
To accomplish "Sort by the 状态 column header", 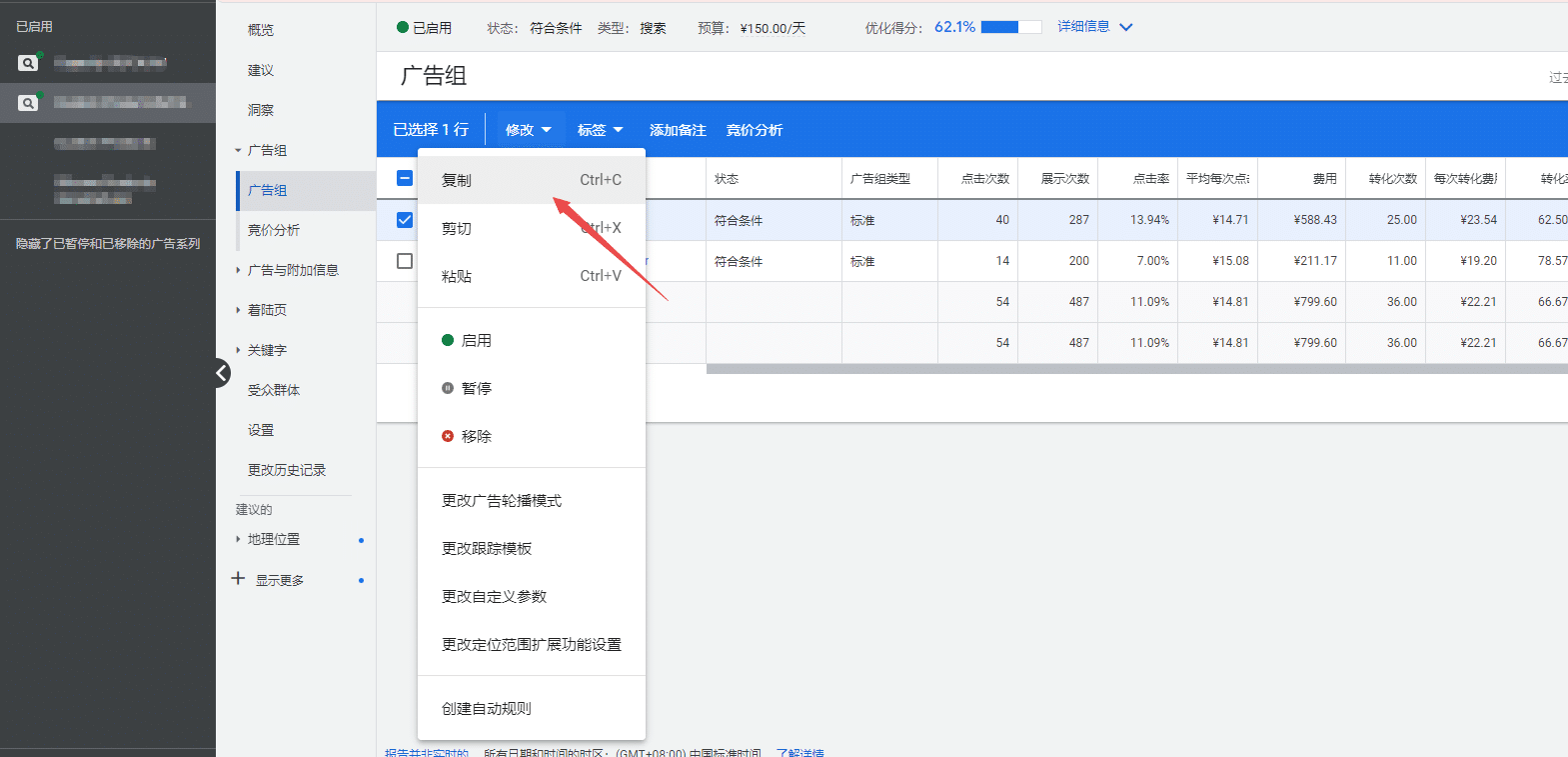I will click(x=727, y=179).
